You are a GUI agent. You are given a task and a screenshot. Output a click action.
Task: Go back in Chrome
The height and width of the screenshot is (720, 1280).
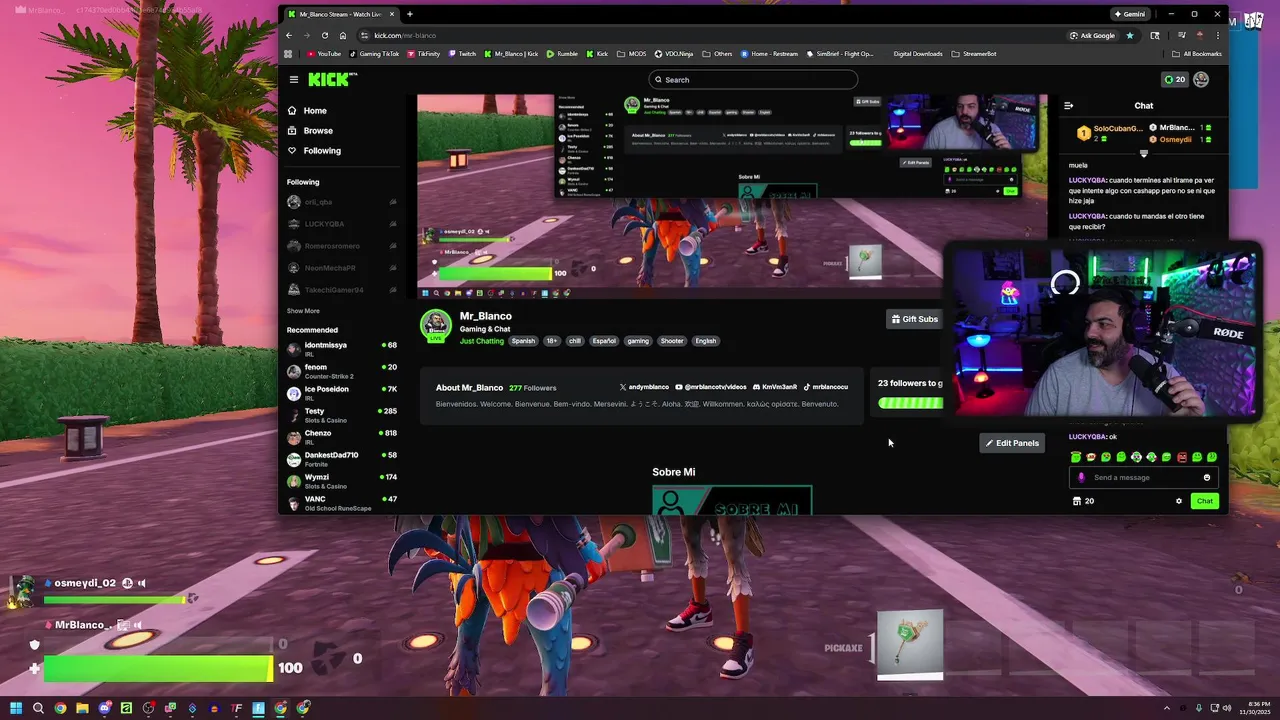point(289,35)
